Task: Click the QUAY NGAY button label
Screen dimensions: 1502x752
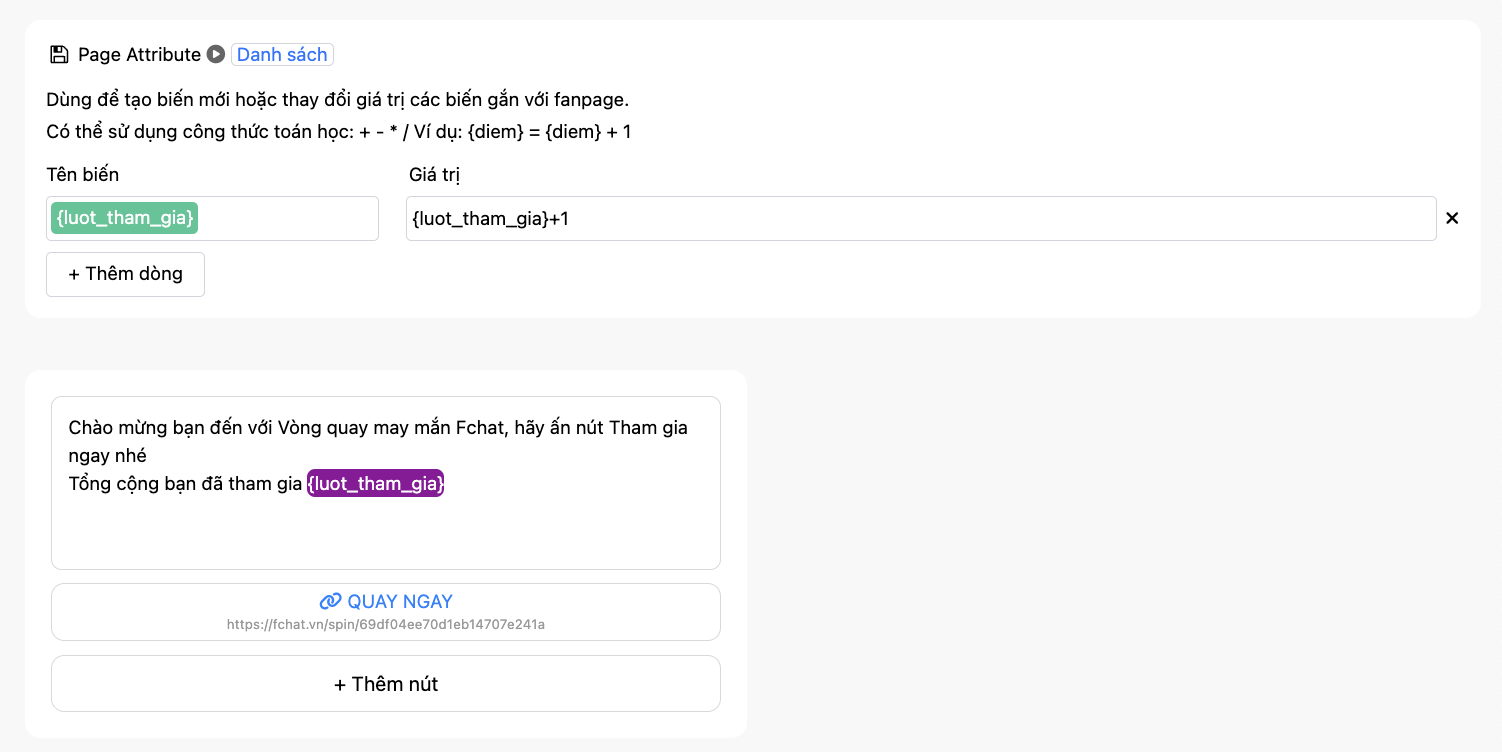Action: tap(400, 601)
